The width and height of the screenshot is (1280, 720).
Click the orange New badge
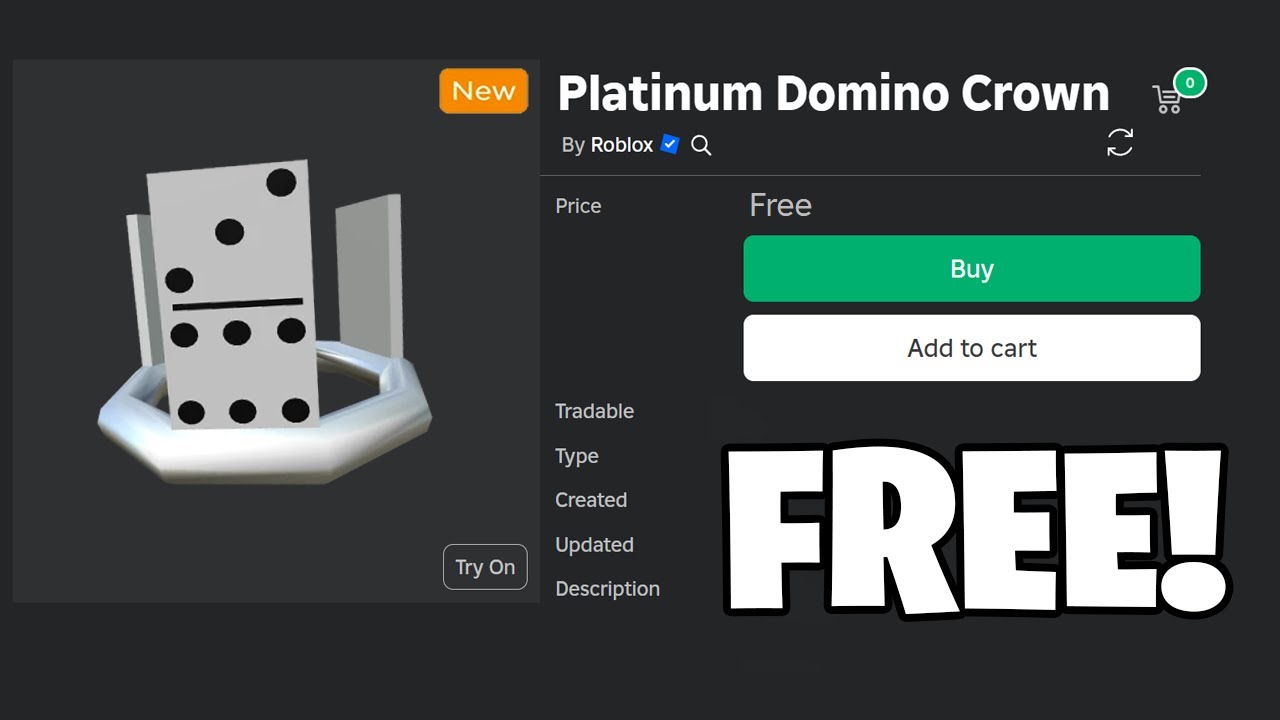tap(484, 91)
